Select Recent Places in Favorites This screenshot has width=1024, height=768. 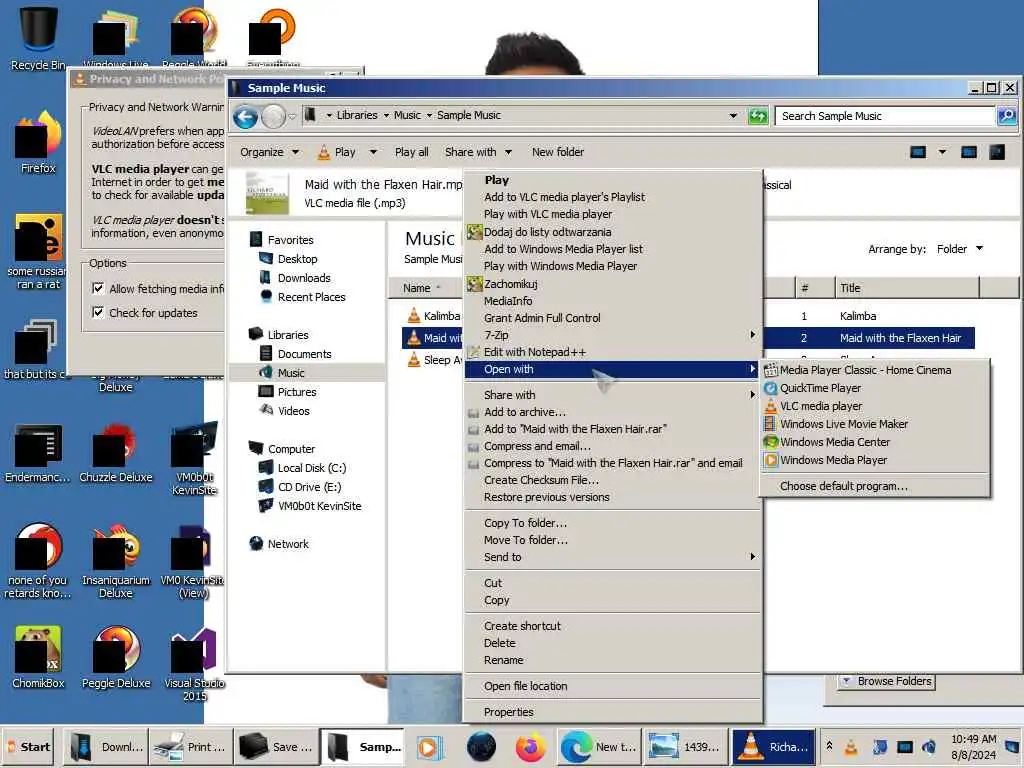[x=312, y=296]
